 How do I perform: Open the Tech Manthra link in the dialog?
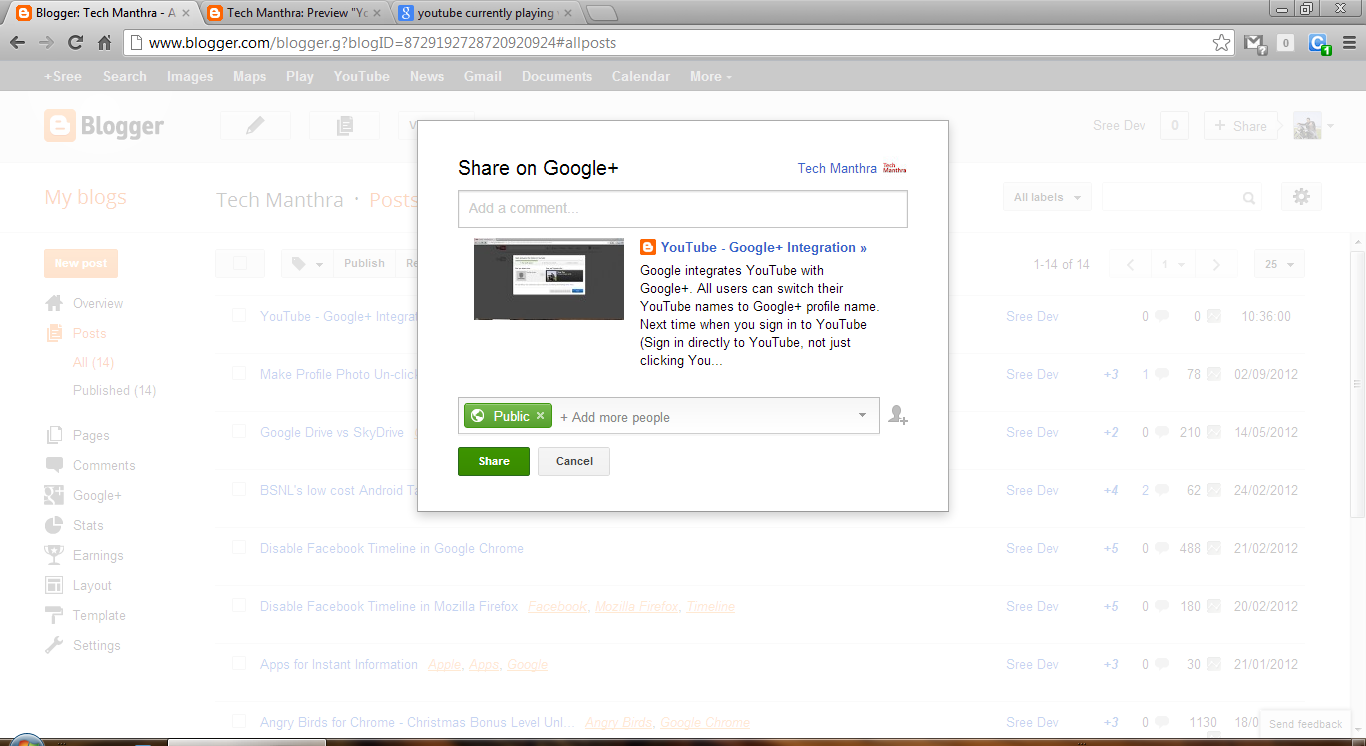click(x=837, y=168)
